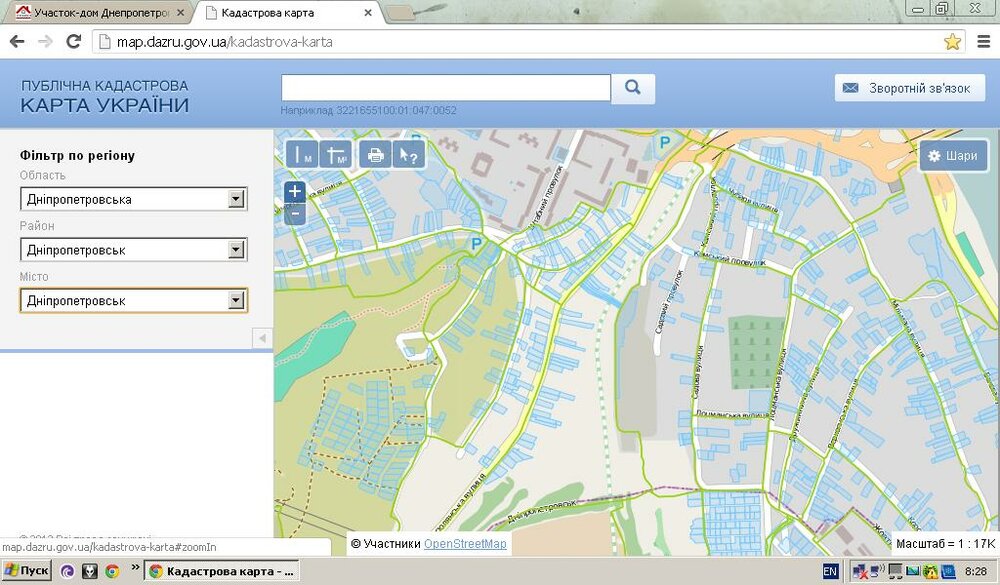Click the cadastral number search field
Screen dimensions: 1000x585
point(446,88)
